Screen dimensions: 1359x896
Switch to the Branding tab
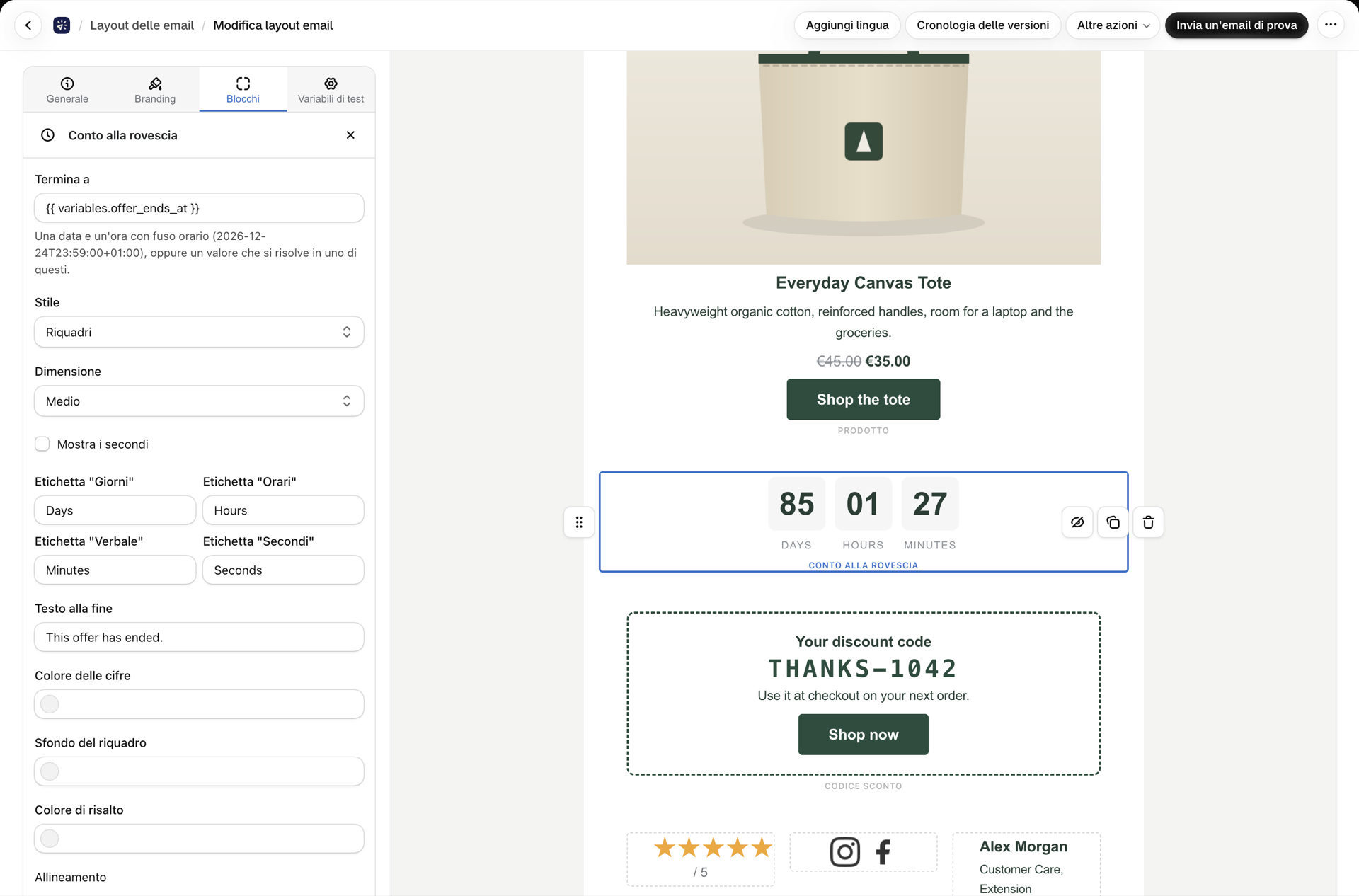[155, 90]
